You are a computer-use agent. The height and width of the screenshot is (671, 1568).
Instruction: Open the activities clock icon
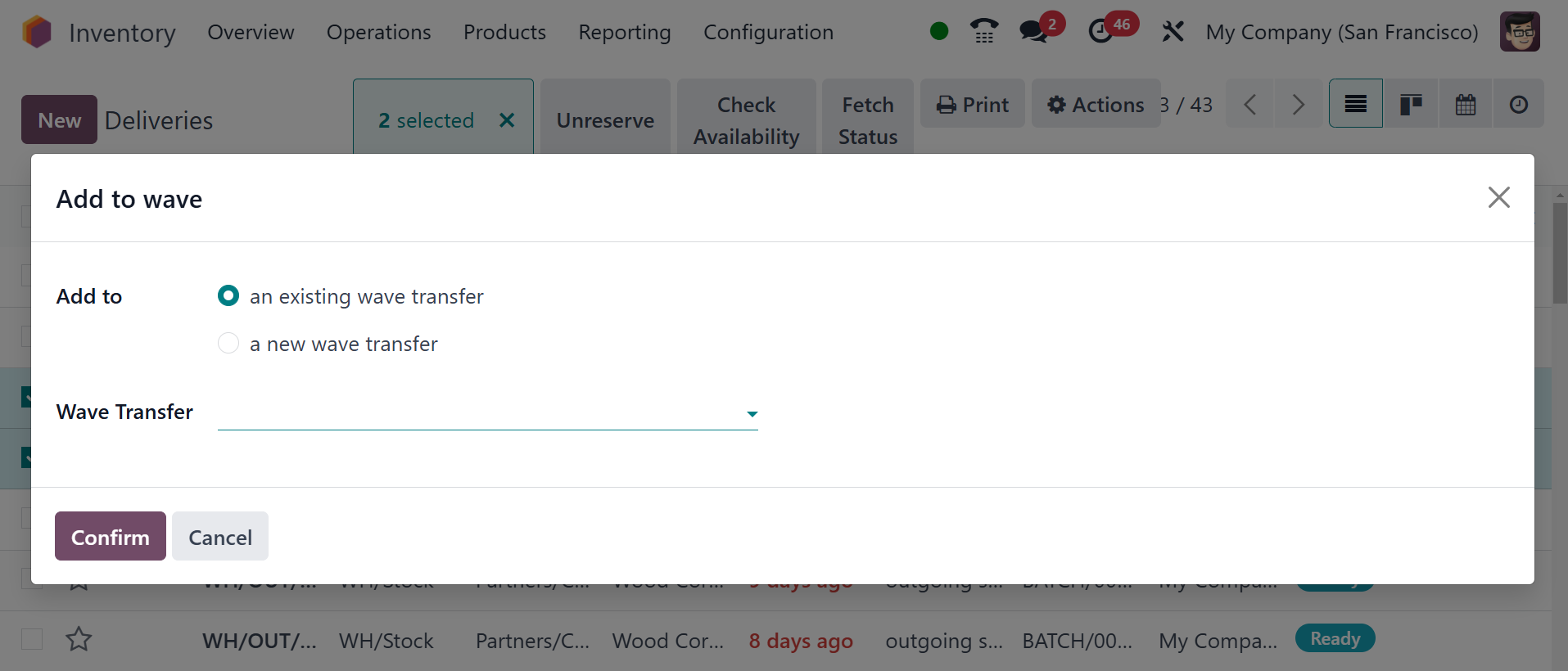(x=1100, y=32)
